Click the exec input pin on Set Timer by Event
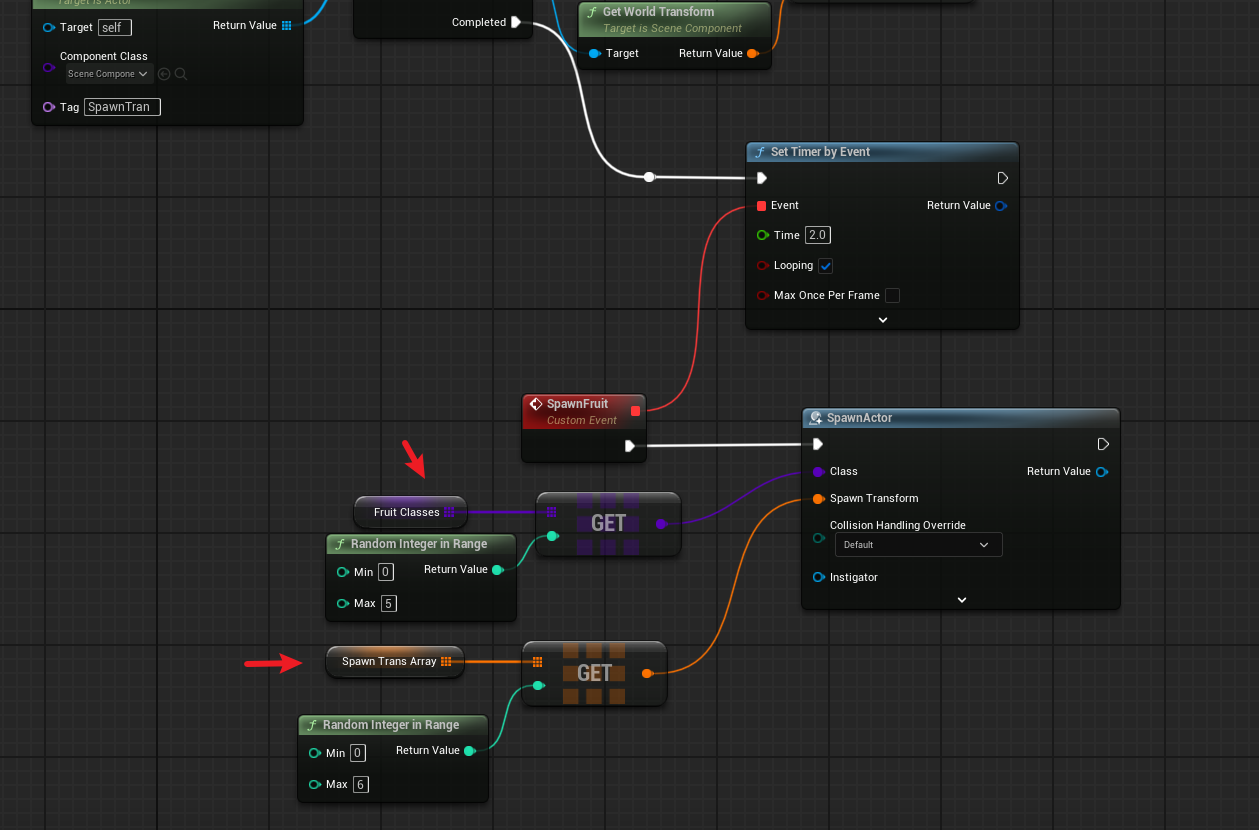This screenshot has height=830, width=1259. pyautogui.click(x=762, y=178)
